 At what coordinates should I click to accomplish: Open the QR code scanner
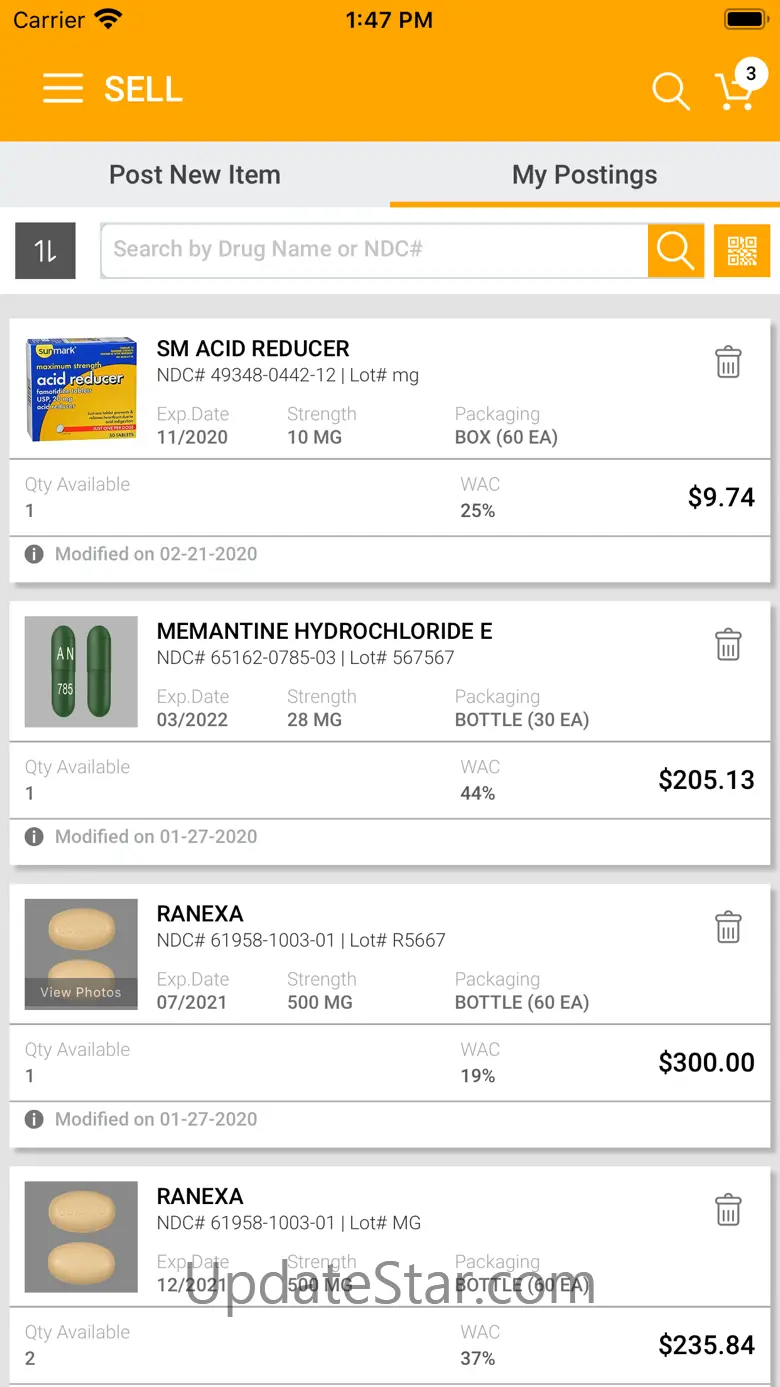pos(742,250)
